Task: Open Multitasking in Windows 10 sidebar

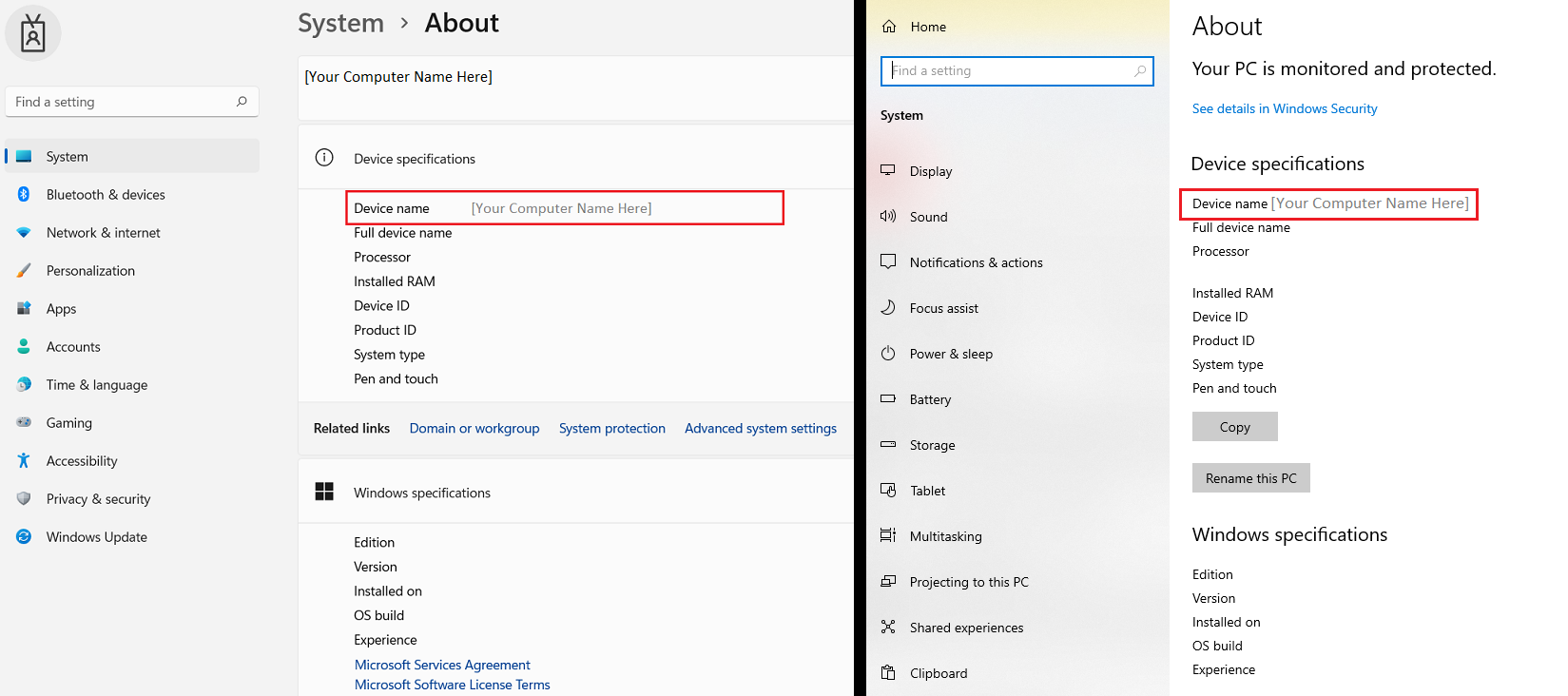Action: point(945,536)
